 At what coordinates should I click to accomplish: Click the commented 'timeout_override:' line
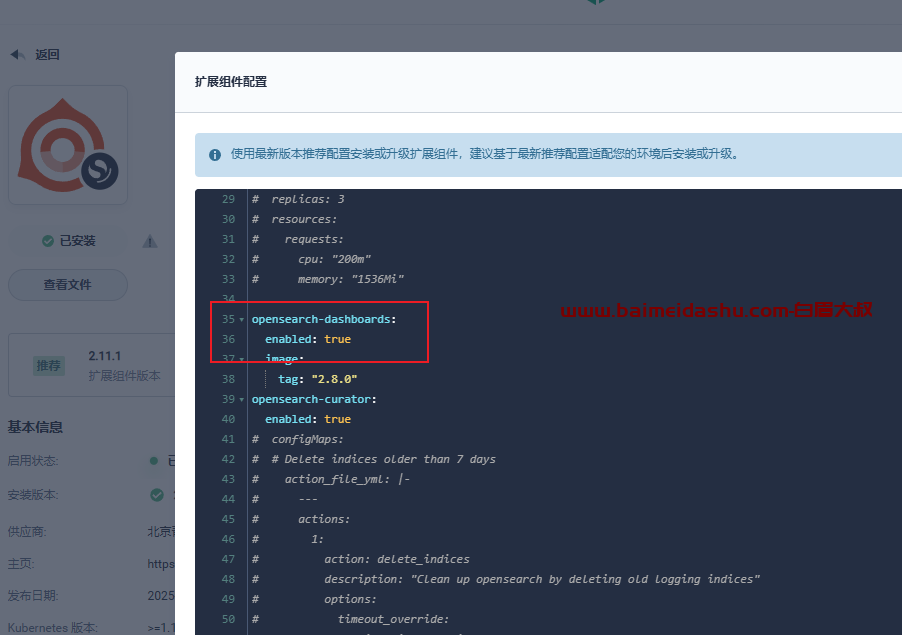[350, 619]
